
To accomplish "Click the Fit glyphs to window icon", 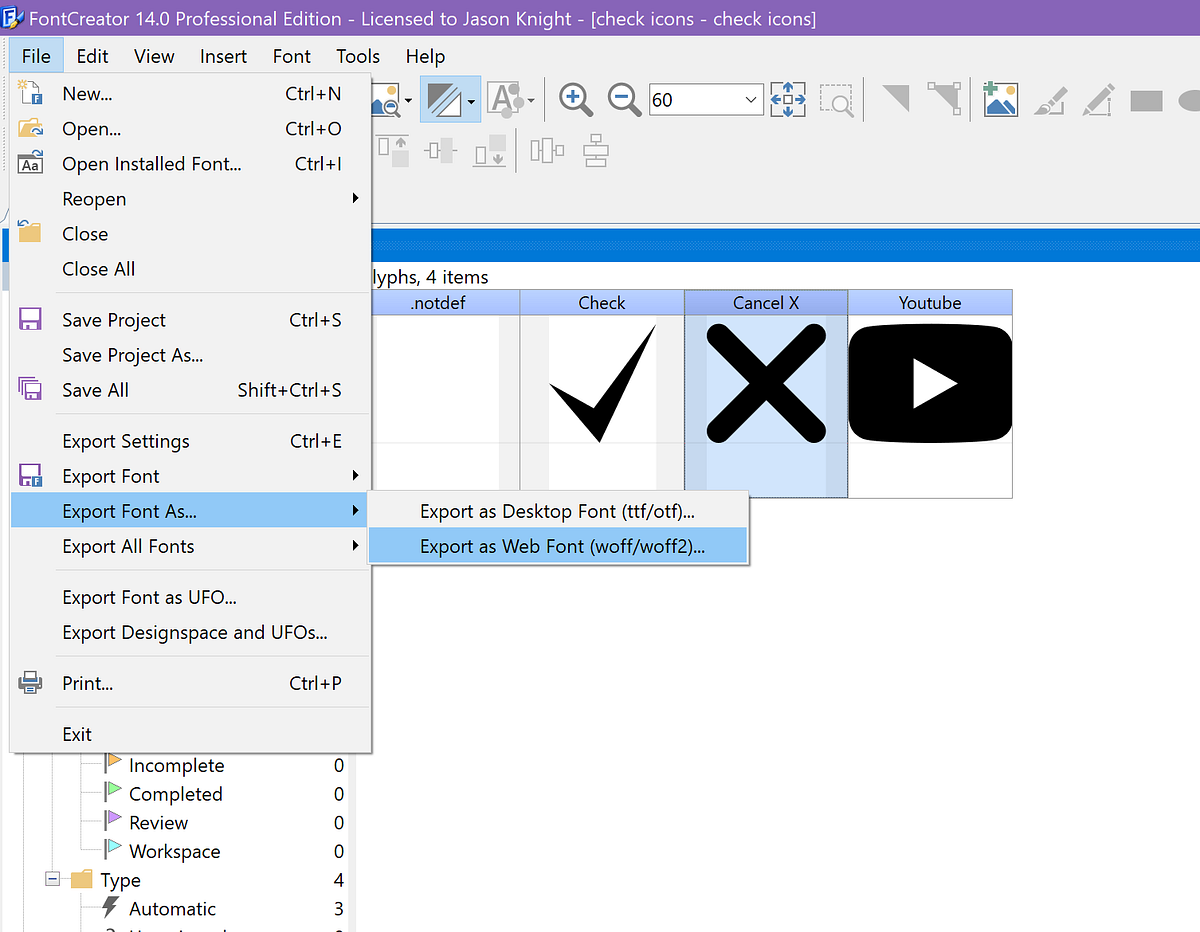I will tap(788, 99).
